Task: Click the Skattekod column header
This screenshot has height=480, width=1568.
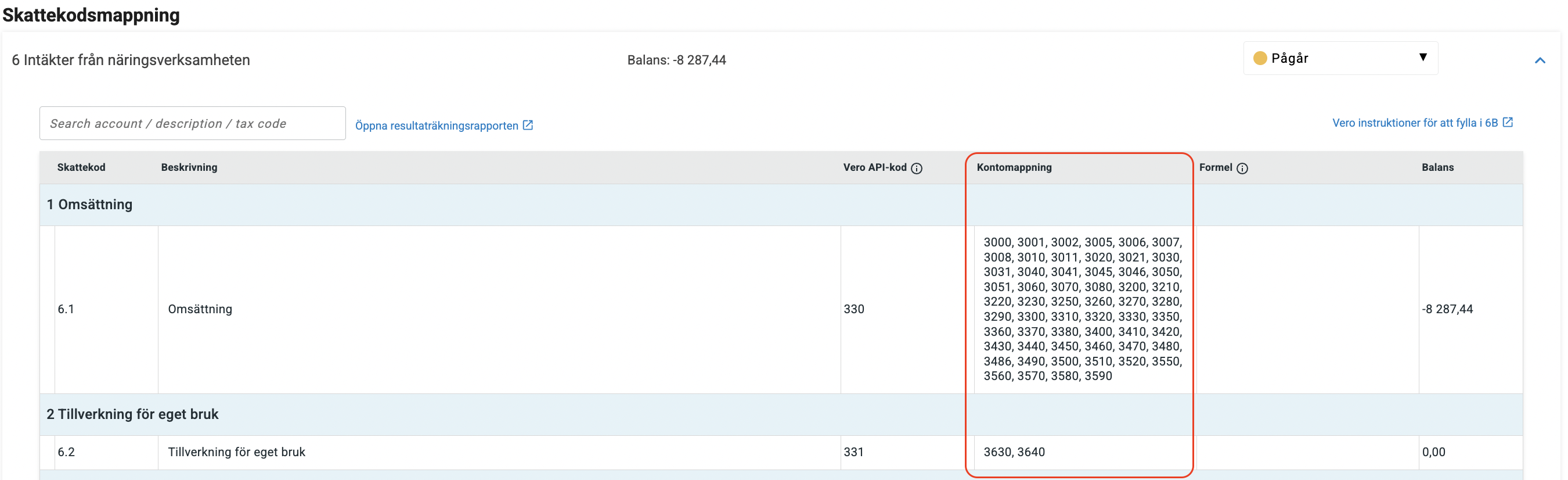Action: (x=81, y=167)
